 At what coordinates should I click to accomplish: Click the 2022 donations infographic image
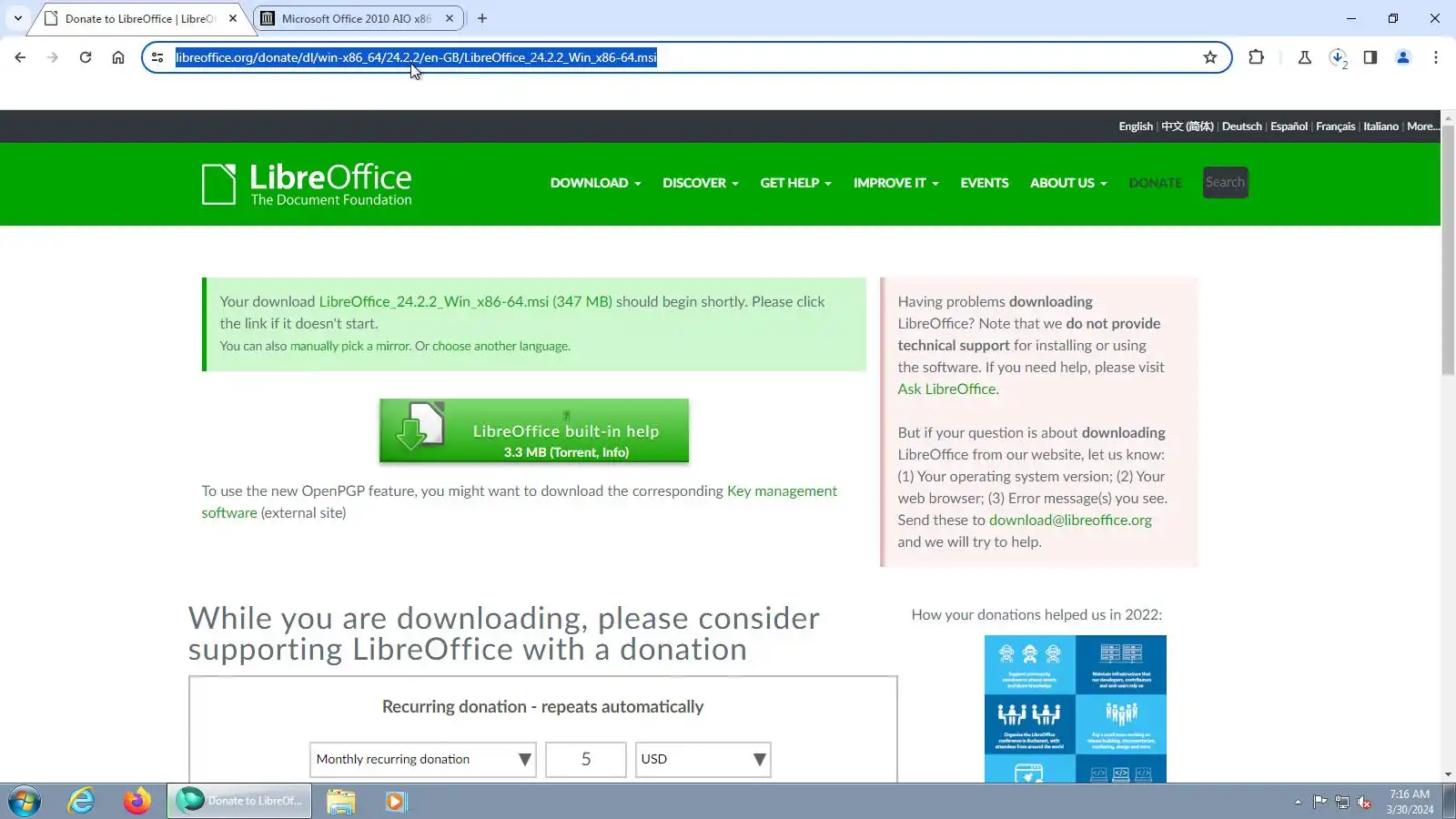pos(1076,708)
